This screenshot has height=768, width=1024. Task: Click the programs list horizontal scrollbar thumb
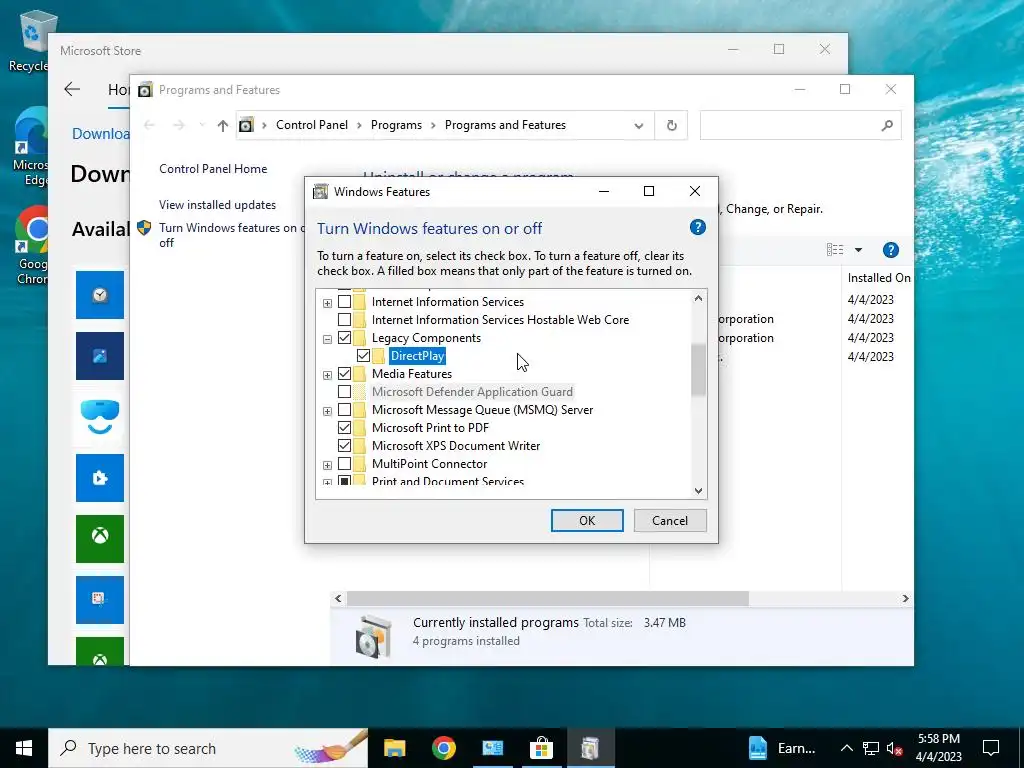click(547, 598)
